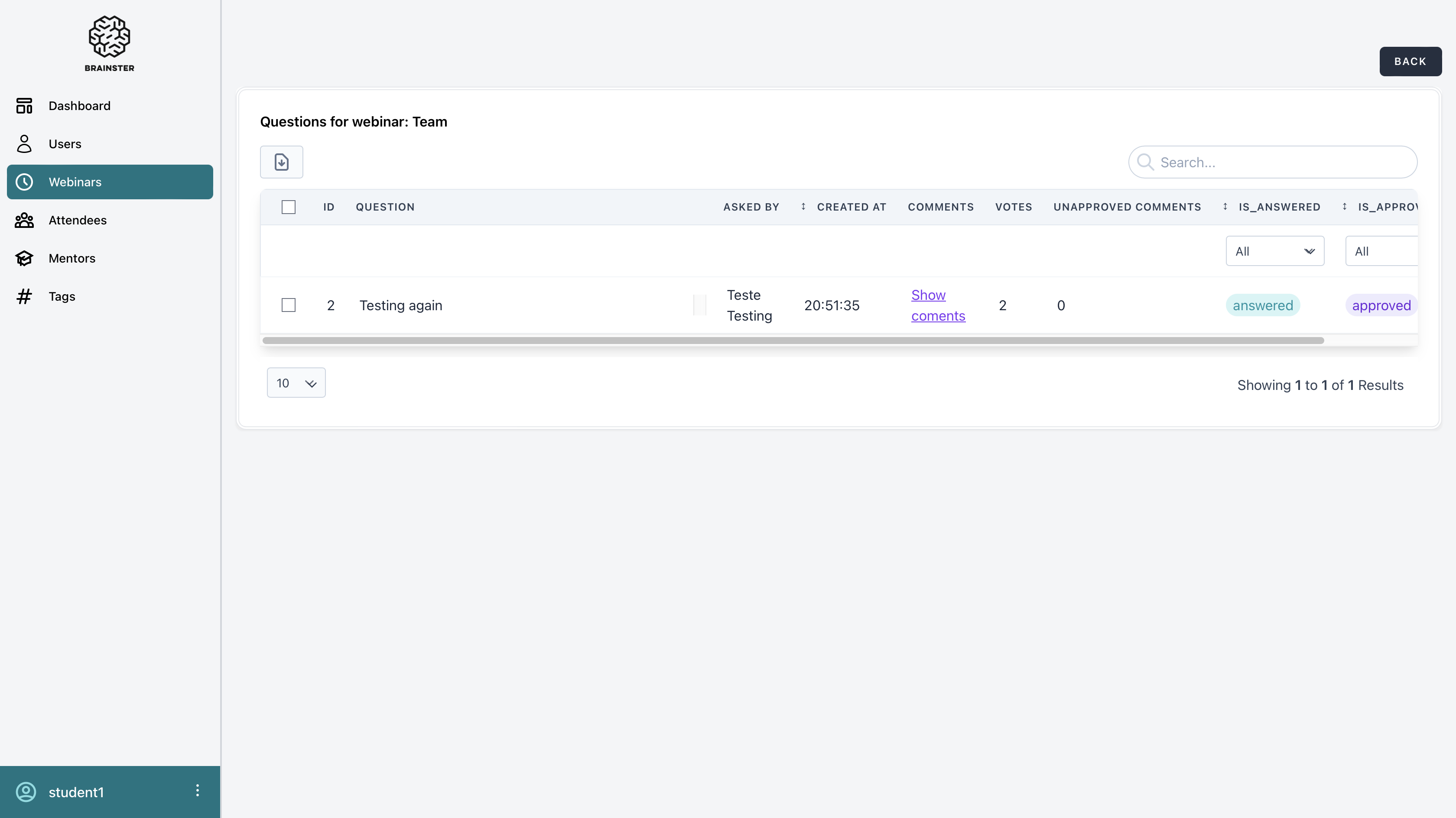Check the row for question 2
1456x818 pixels.
point(288,305)
